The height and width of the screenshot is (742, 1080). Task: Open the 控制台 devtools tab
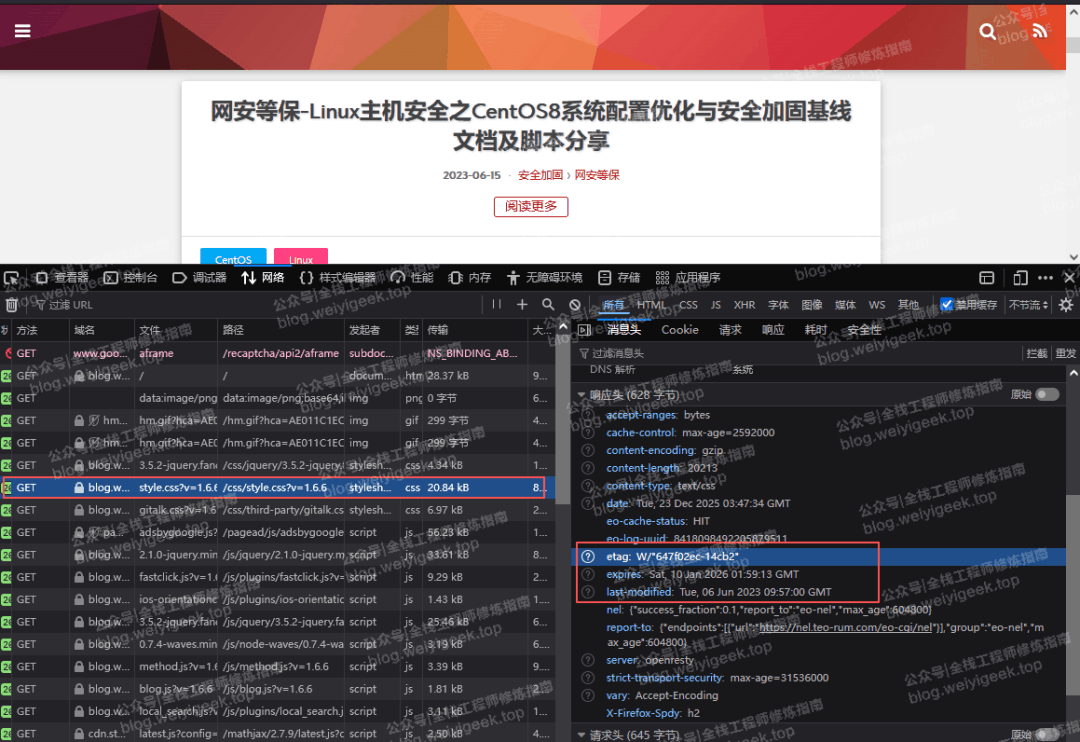pos(132,278)
